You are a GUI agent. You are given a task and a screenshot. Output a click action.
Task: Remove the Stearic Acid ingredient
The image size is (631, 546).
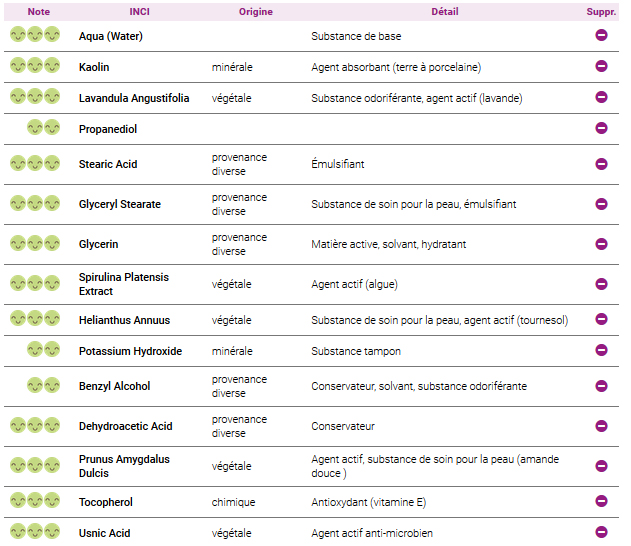[x=601, y=164]
